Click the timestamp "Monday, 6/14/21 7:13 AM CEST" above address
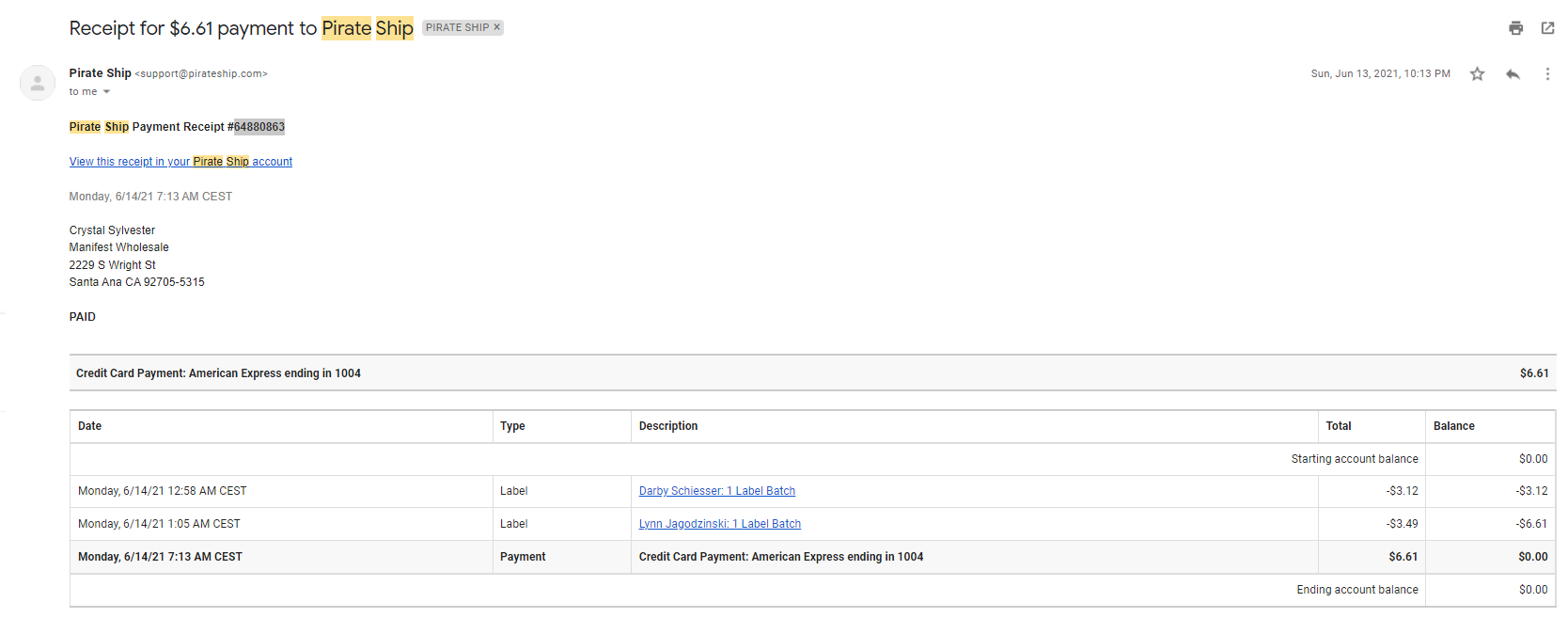Image resolution: width=1568 pixels, height=618 pixels. (x=150, y=197)
